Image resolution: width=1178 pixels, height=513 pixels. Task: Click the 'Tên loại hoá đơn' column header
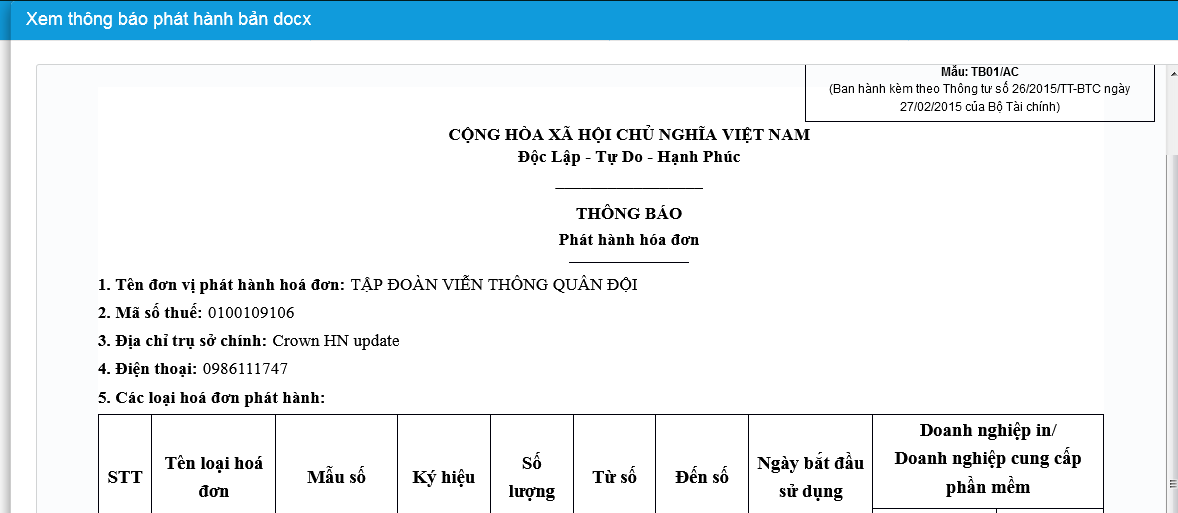coord(213,477)
